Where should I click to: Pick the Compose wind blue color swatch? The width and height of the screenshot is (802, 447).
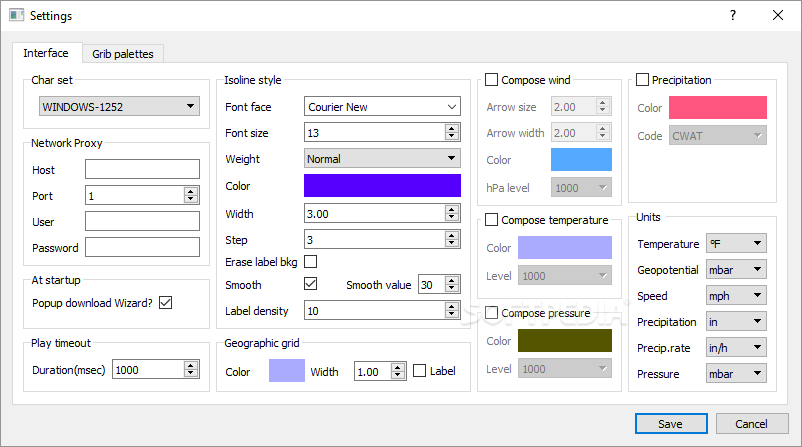click(581, 160)
